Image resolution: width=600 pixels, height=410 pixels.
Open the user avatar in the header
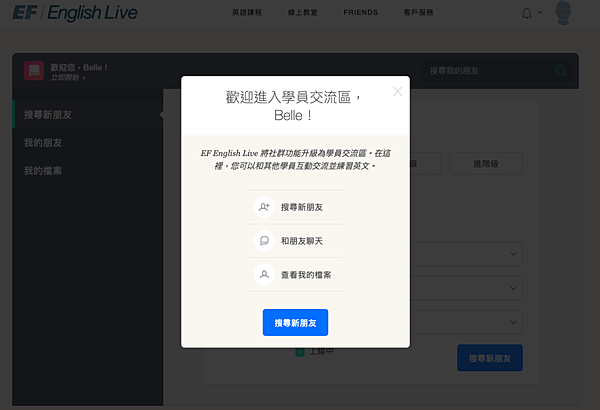click(x=563, y=13)
